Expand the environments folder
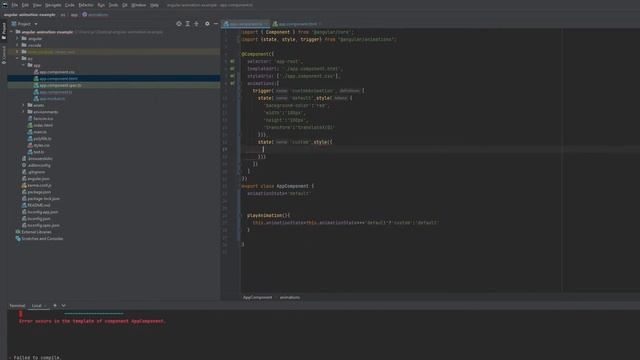 (23, 112)
